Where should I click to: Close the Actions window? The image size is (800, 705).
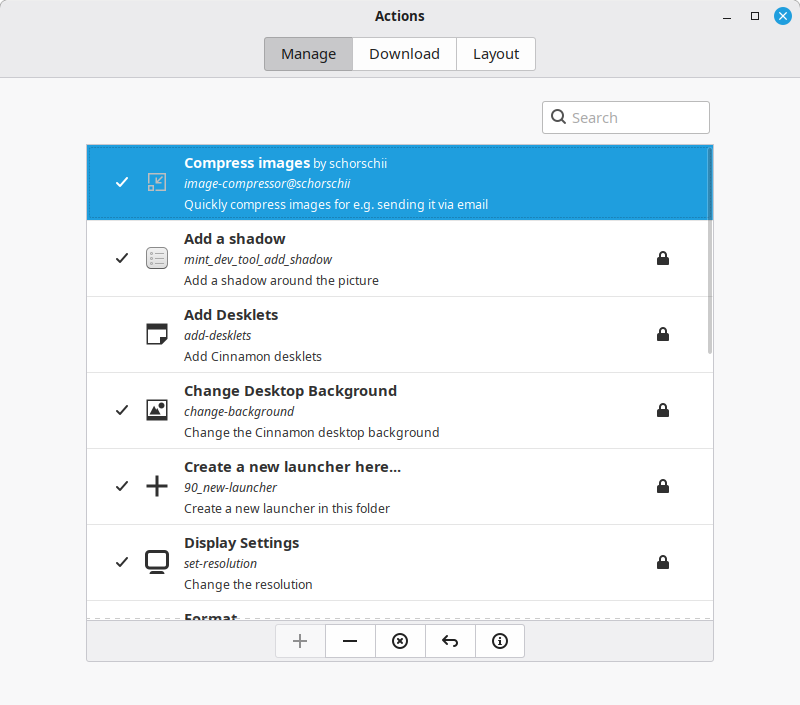click(783, 16)
